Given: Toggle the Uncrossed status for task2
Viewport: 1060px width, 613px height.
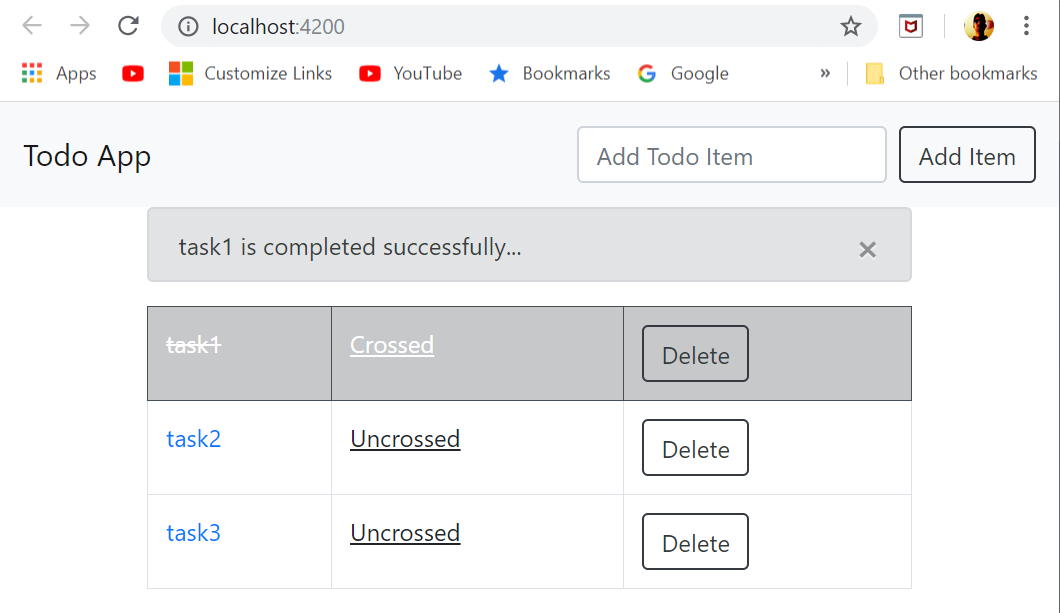Looking at the screenshot, I should (x=405, y=439).
